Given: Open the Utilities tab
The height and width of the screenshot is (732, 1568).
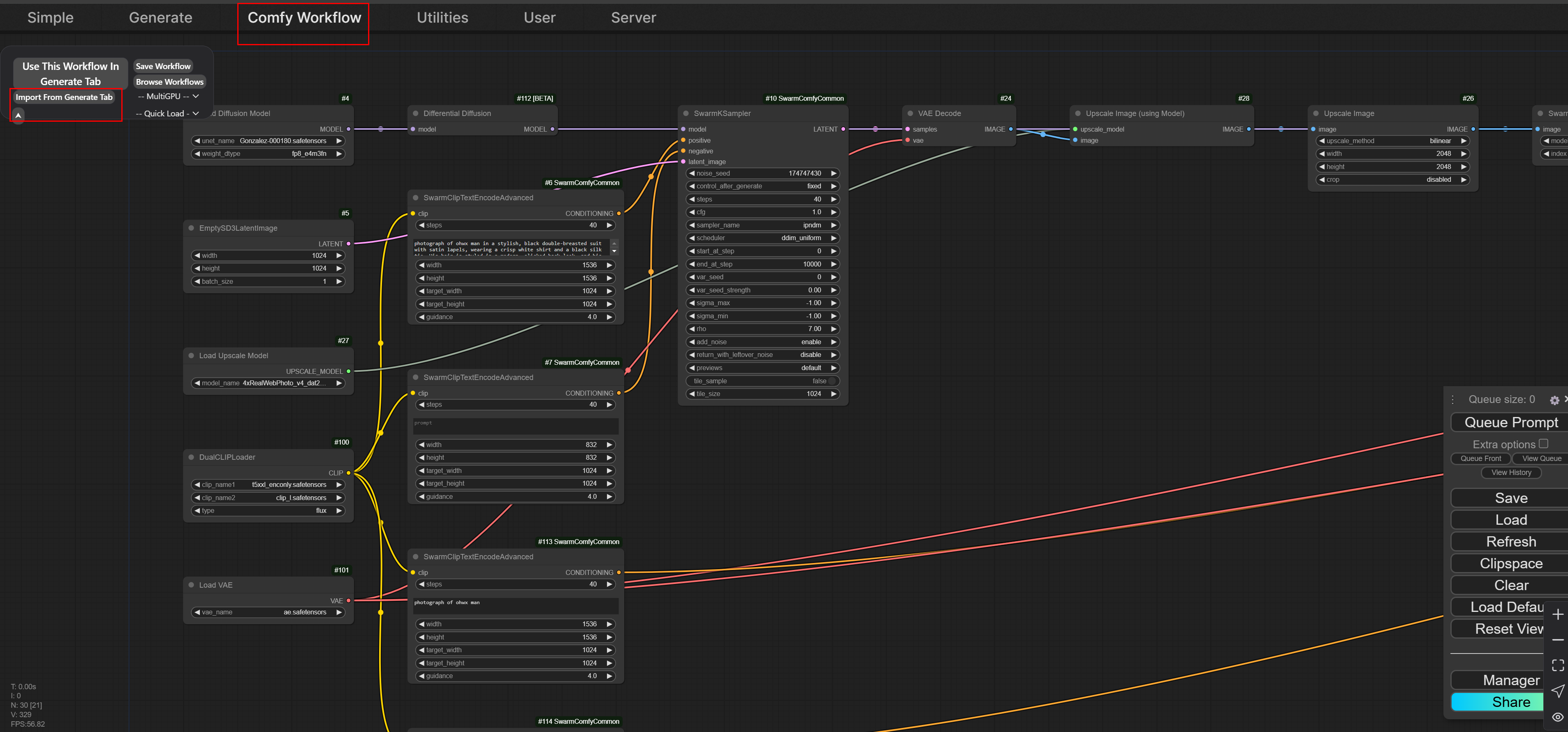Looking at the screenshot, I should 442,18.
